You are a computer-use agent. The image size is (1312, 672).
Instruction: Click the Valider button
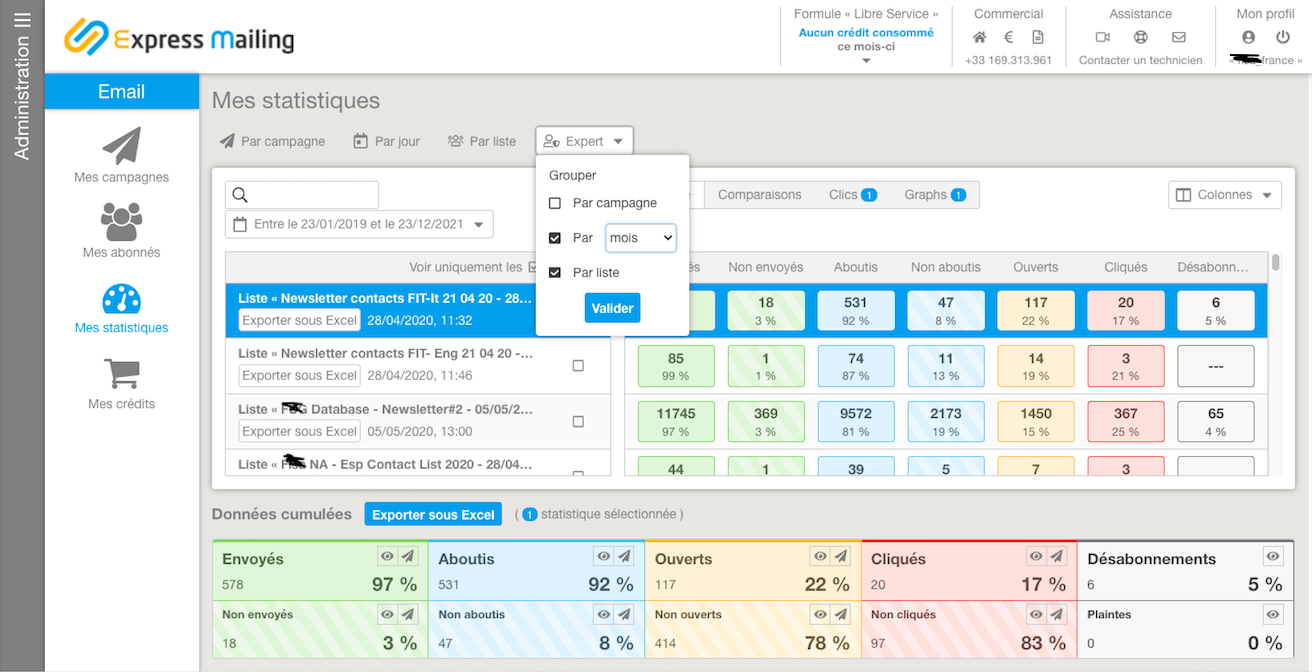coord(612,308)
